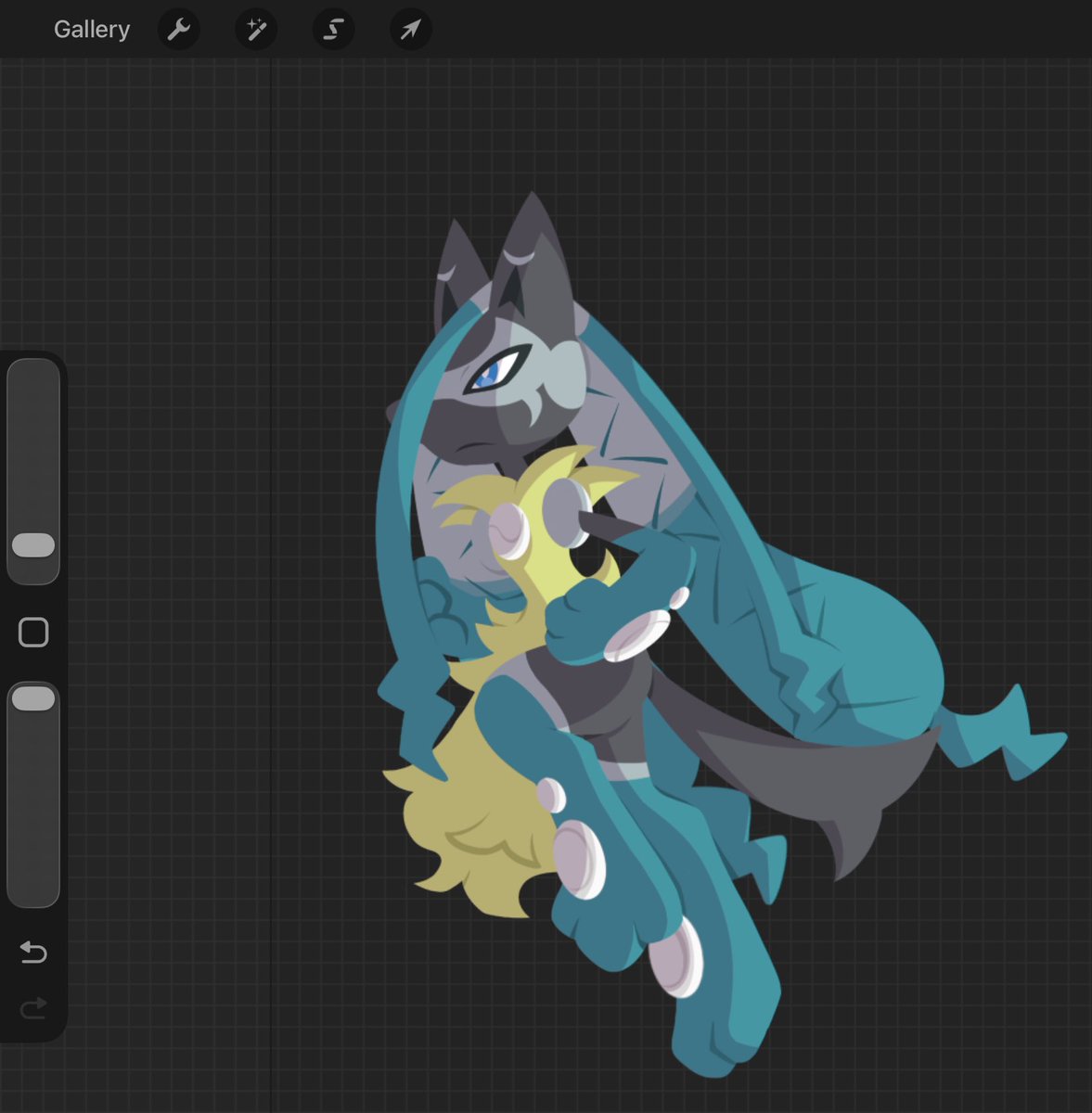Open the Gallery view

click(x=92, y=30)
